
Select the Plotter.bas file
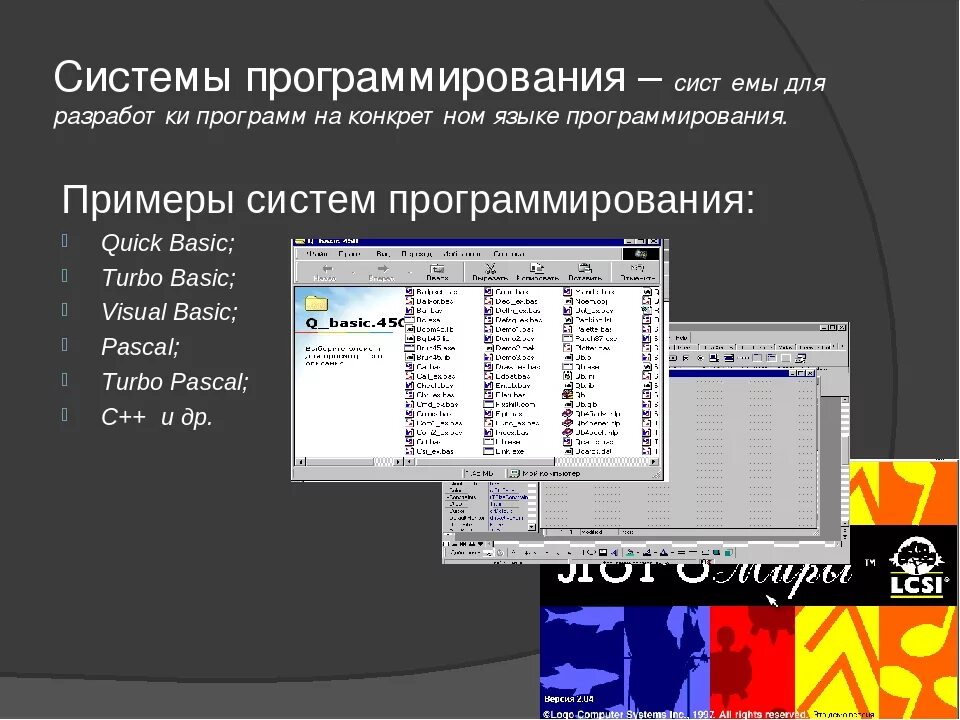[587, 348]
